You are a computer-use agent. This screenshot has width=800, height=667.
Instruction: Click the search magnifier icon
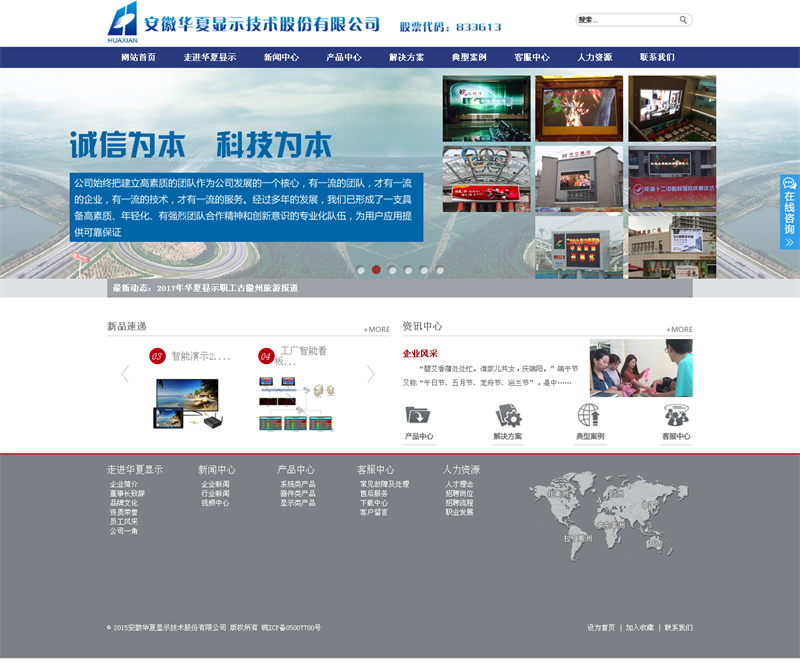pyautogui.click(x=683, y=20)
